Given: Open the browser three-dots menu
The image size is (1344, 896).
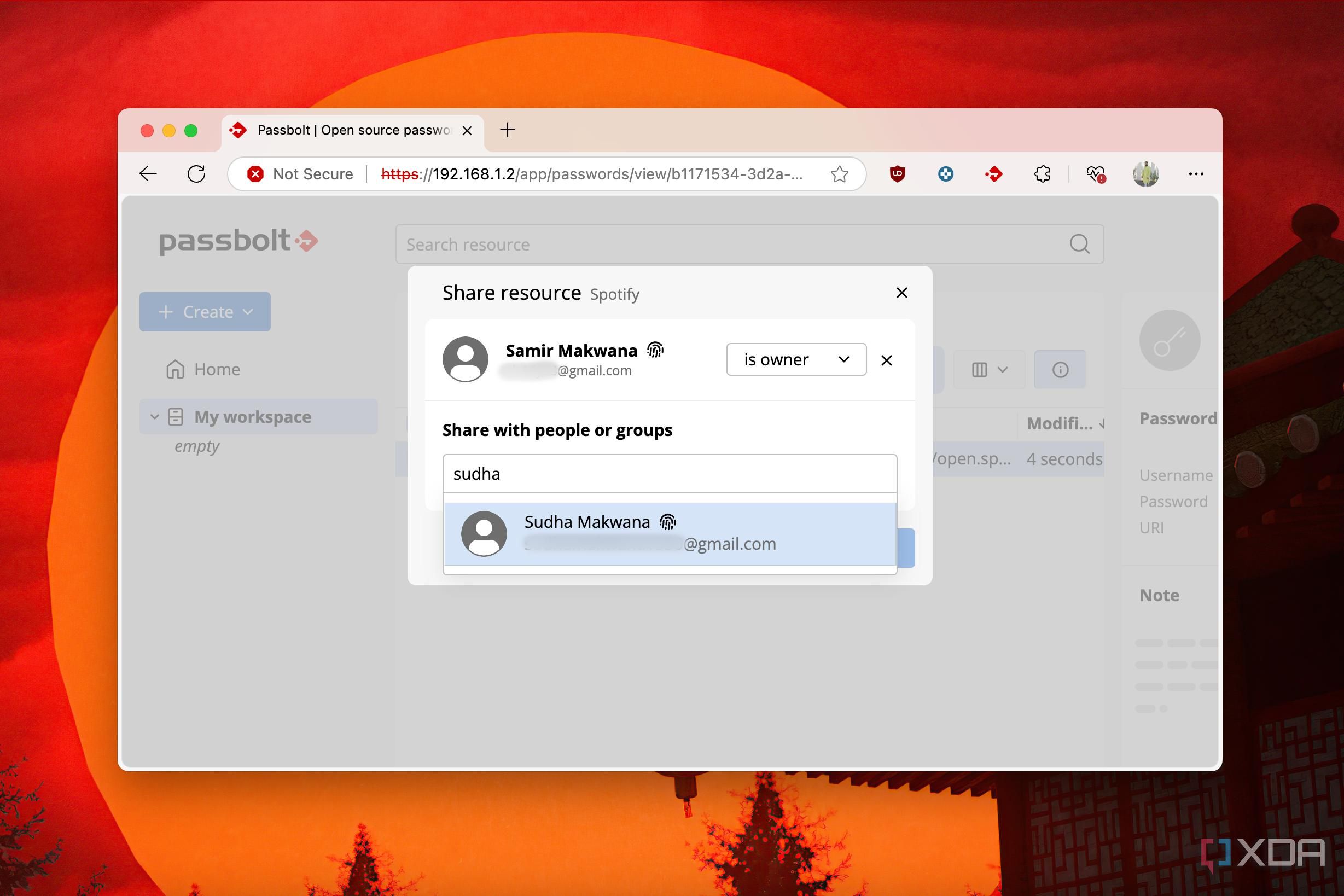Looking at the screenshot, I should pyautogui.click(x=1195, y=174).
